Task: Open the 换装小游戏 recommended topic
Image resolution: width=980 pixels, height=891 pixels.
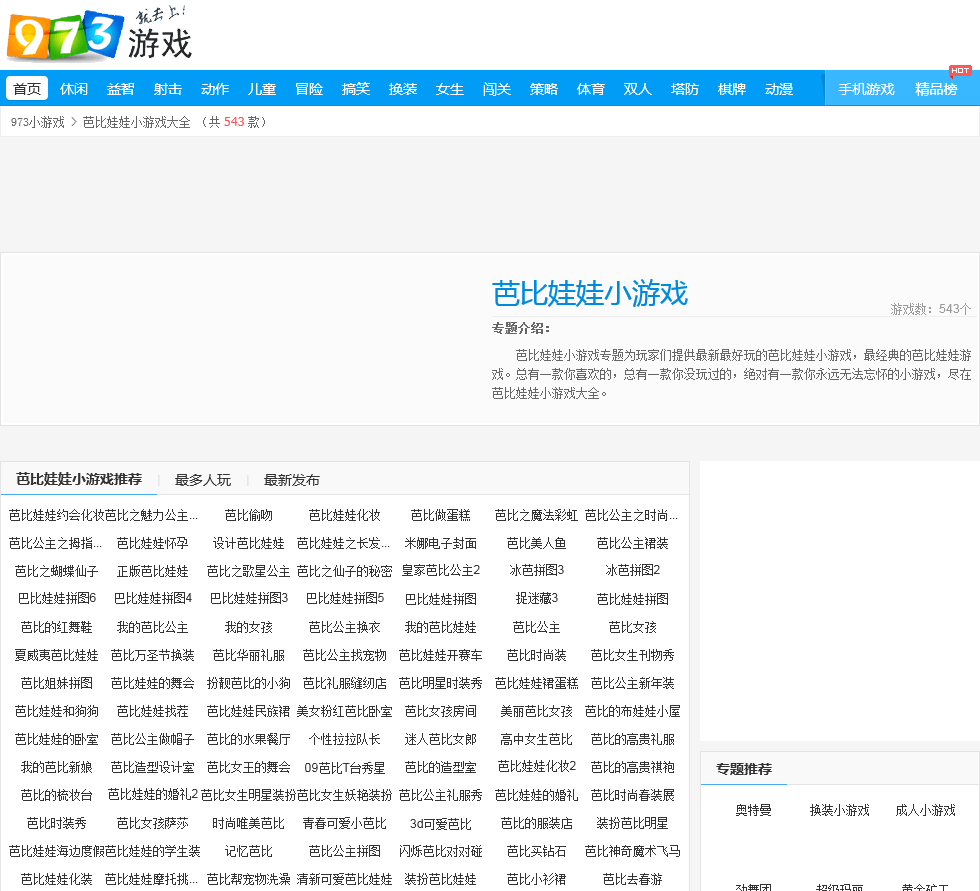Action: coord(839,810)
